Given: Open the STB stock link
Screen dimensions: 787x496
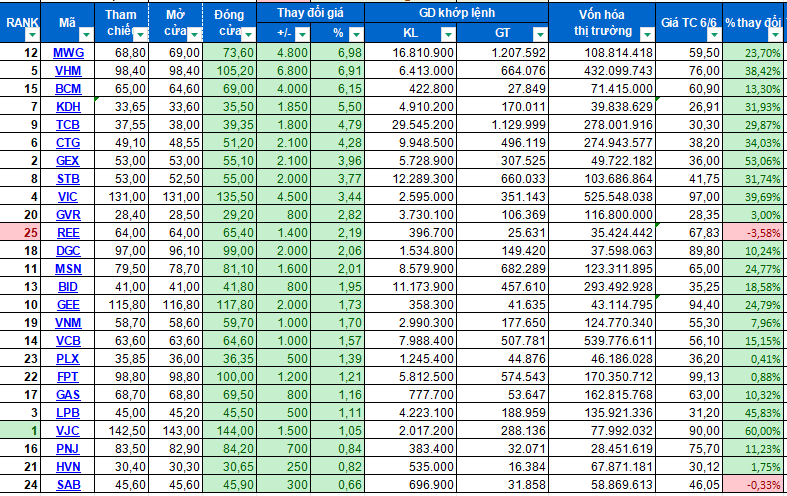Looking at the screenshot, I should click(68, 179).
